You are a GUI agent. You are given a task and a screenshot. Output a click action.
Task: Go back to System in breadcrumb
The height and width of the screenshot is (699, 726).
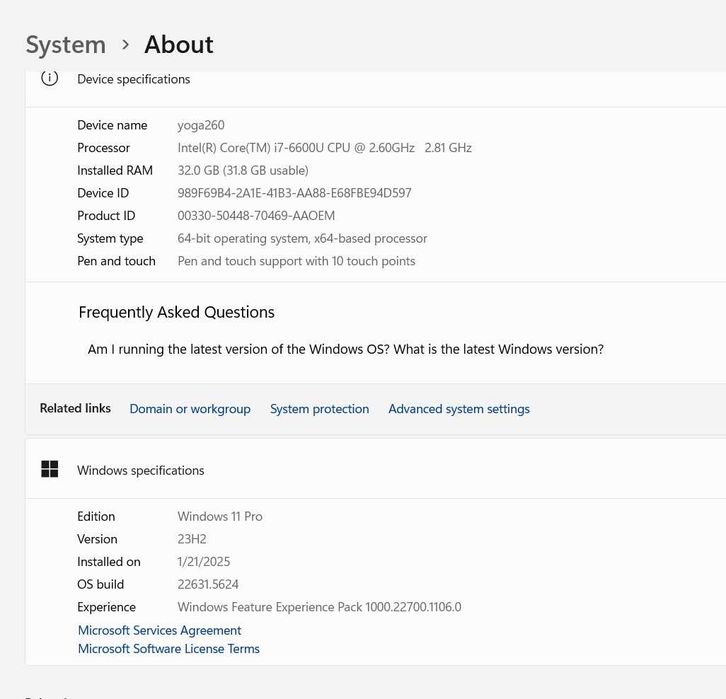65,45
